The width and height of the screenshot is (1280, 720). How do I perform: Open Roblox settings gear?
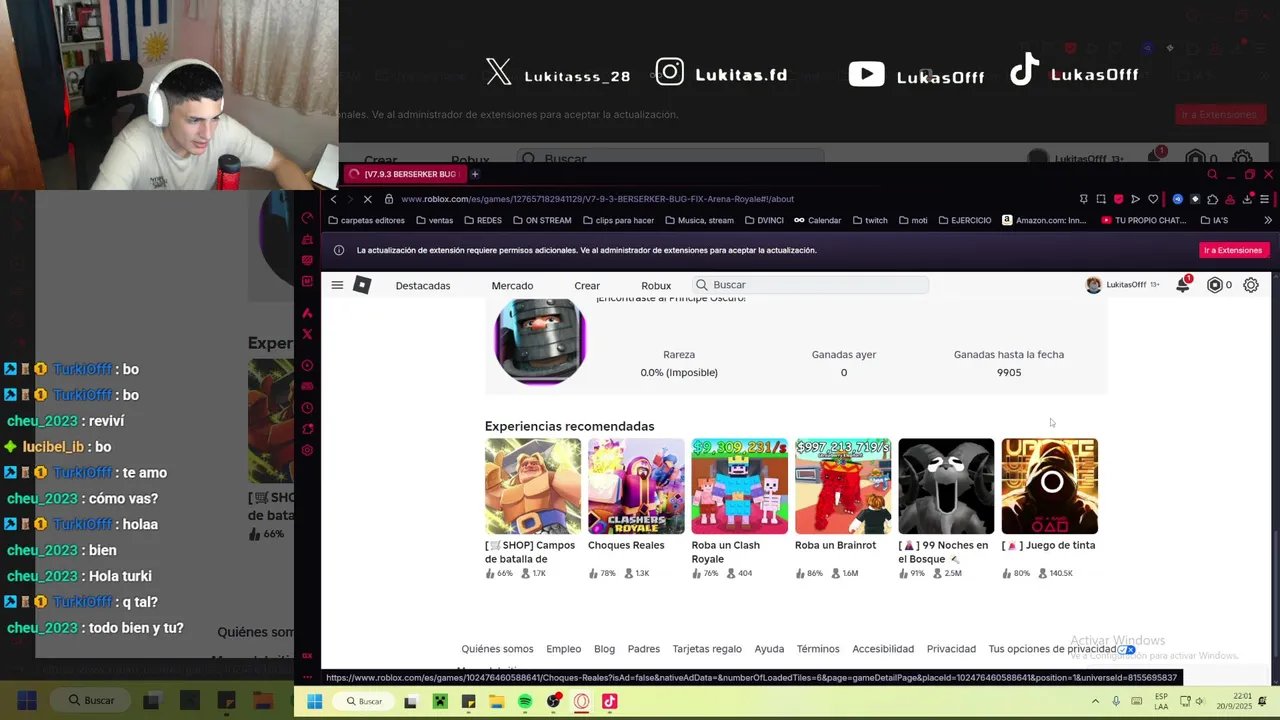pos(1251,285)
